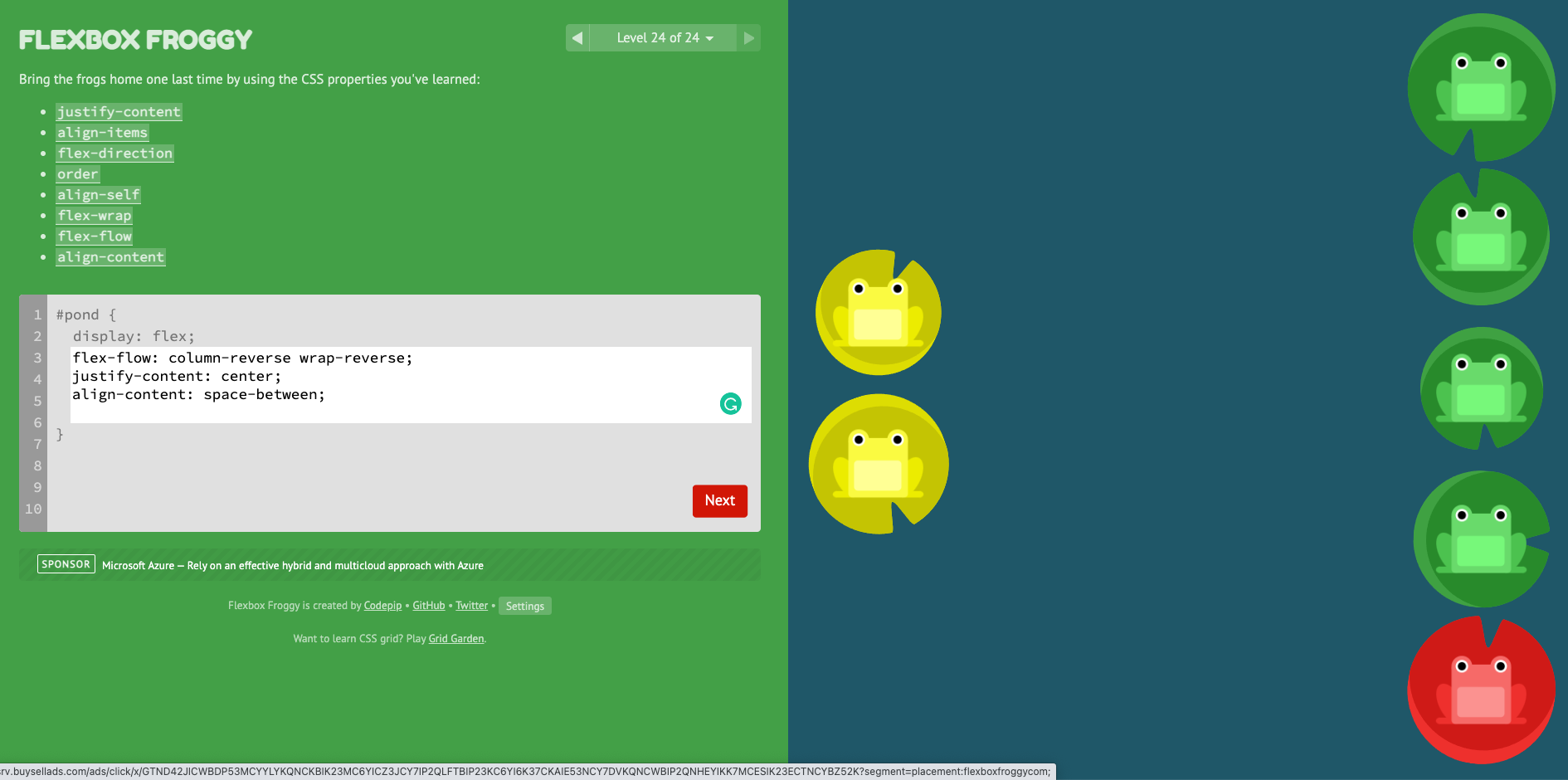Open the flex-wrap property help
The height and width of the screenshot is (780, 1568).
[x=94, y=216]
